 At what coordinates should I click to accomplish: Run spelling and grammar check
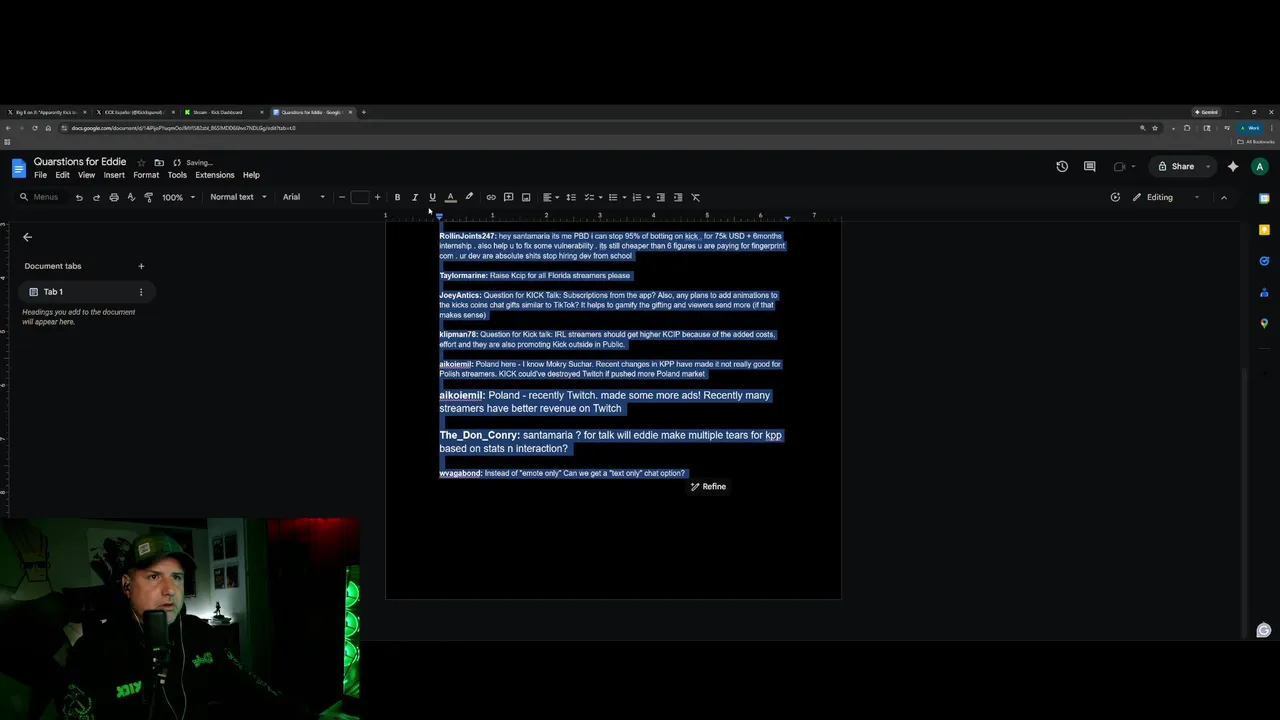[x=131, y=197]
